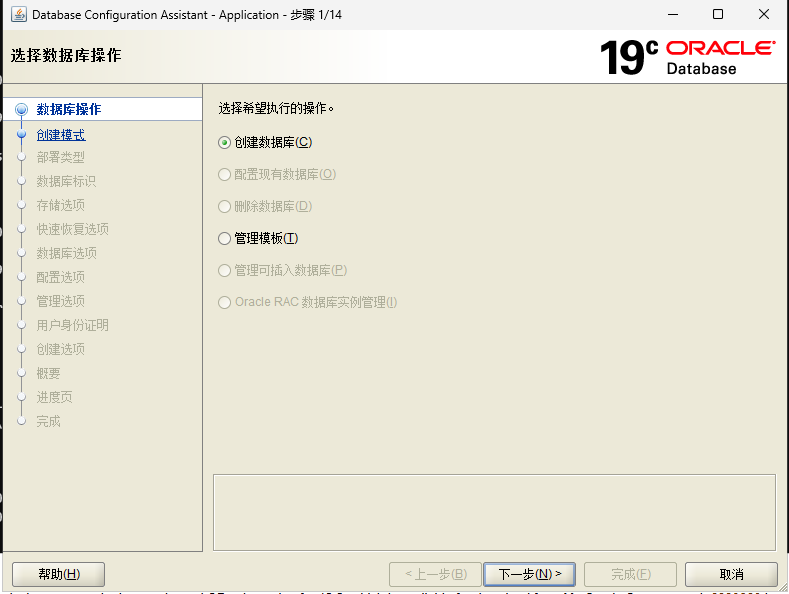
Task: Select the 配置现有数据库(O) radio option
Action: pos(277,174)
